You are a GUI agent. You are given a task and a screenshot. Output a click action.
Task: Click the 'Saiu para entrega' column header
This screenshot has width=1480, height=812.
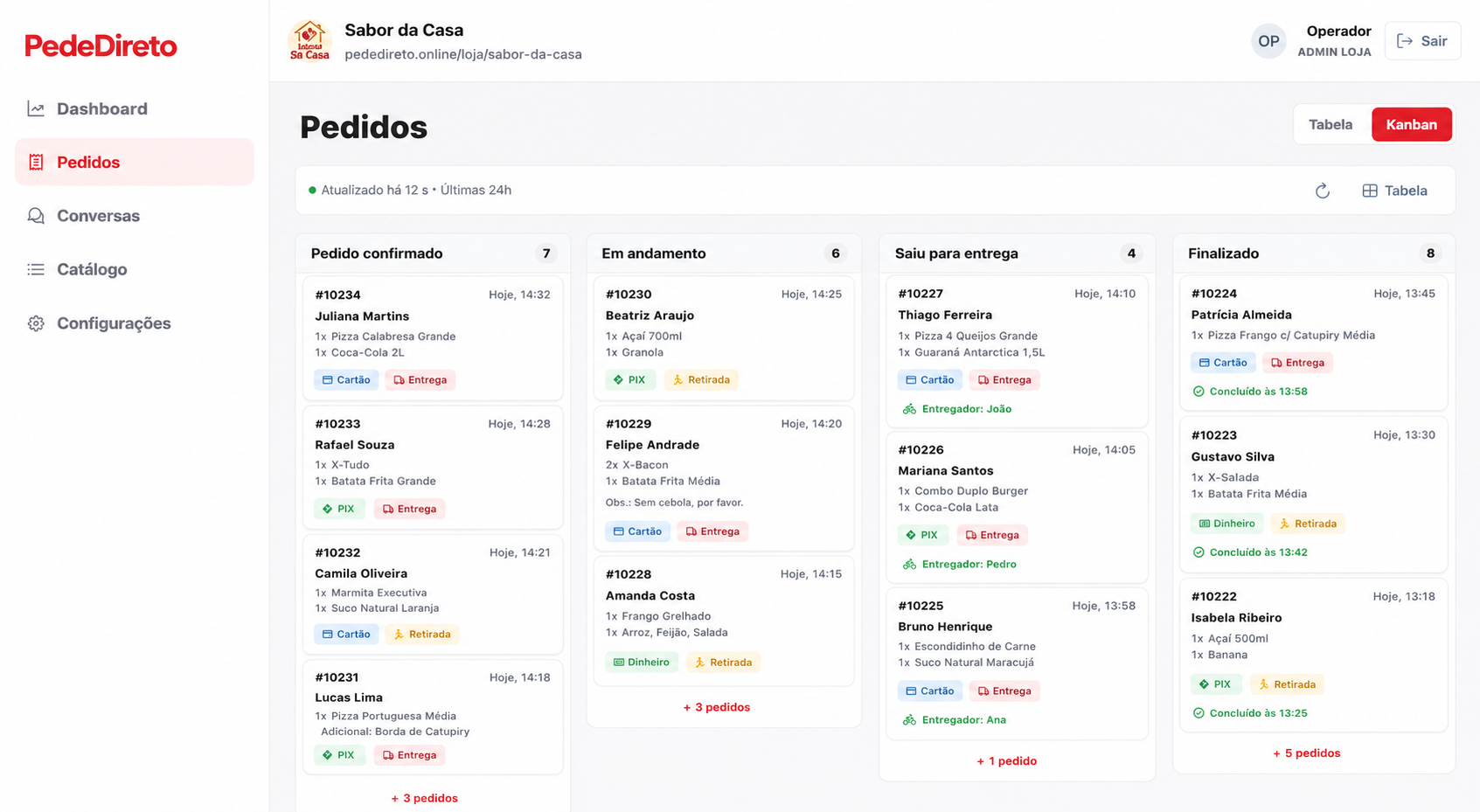(956, 253)
